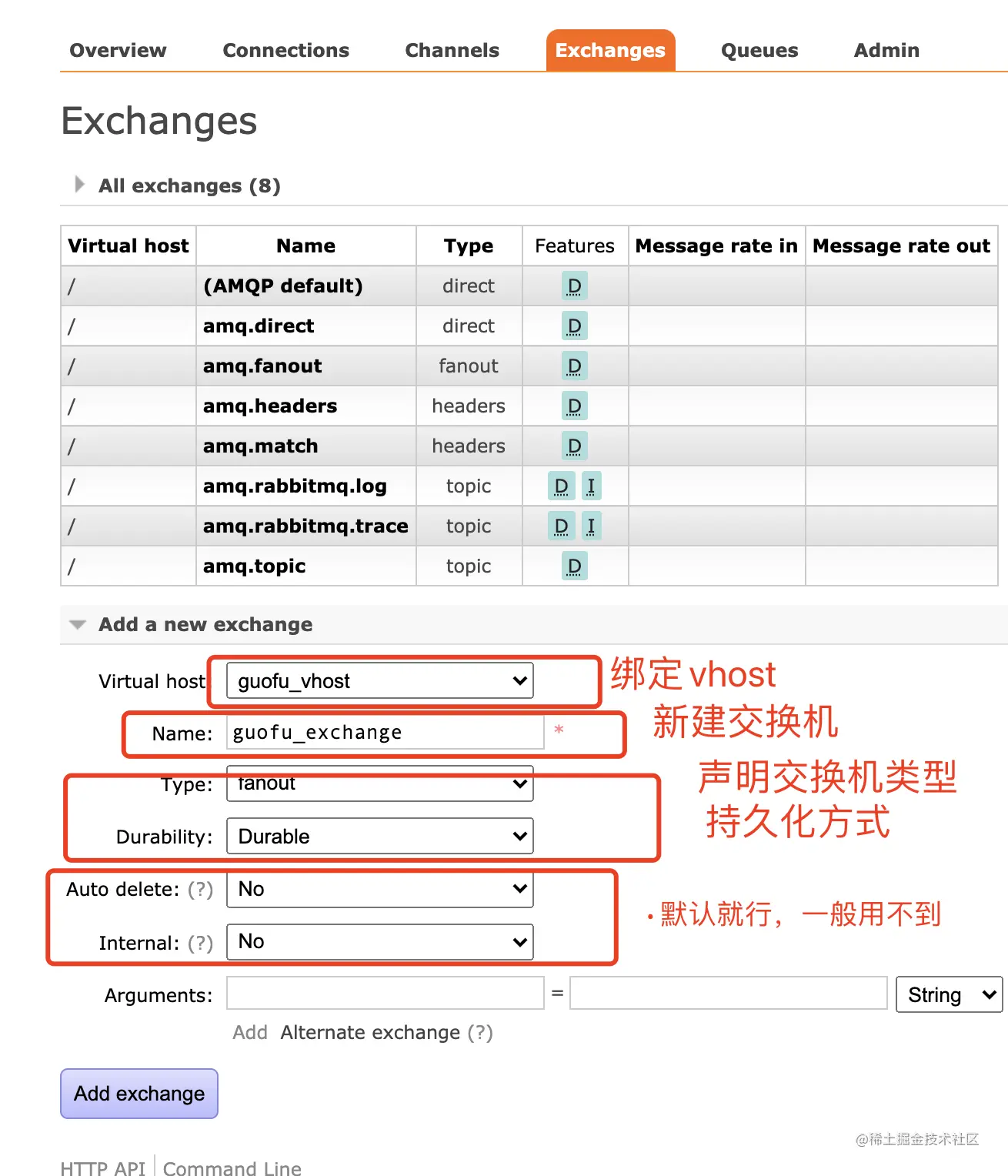1008x1176 pixels.
Task: Click the Message rate out column header
Action: point(901,246)
